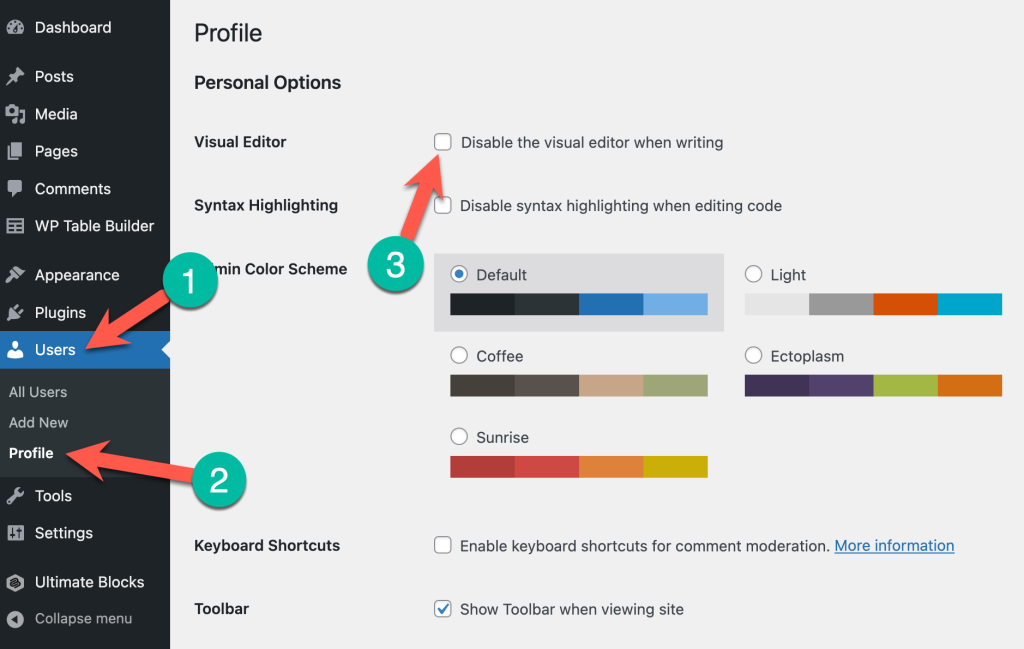Uncheck Show Toolbar when viewing site
Image resolution: width=1024 pixels, height=649 pixels.
point(443,609)
